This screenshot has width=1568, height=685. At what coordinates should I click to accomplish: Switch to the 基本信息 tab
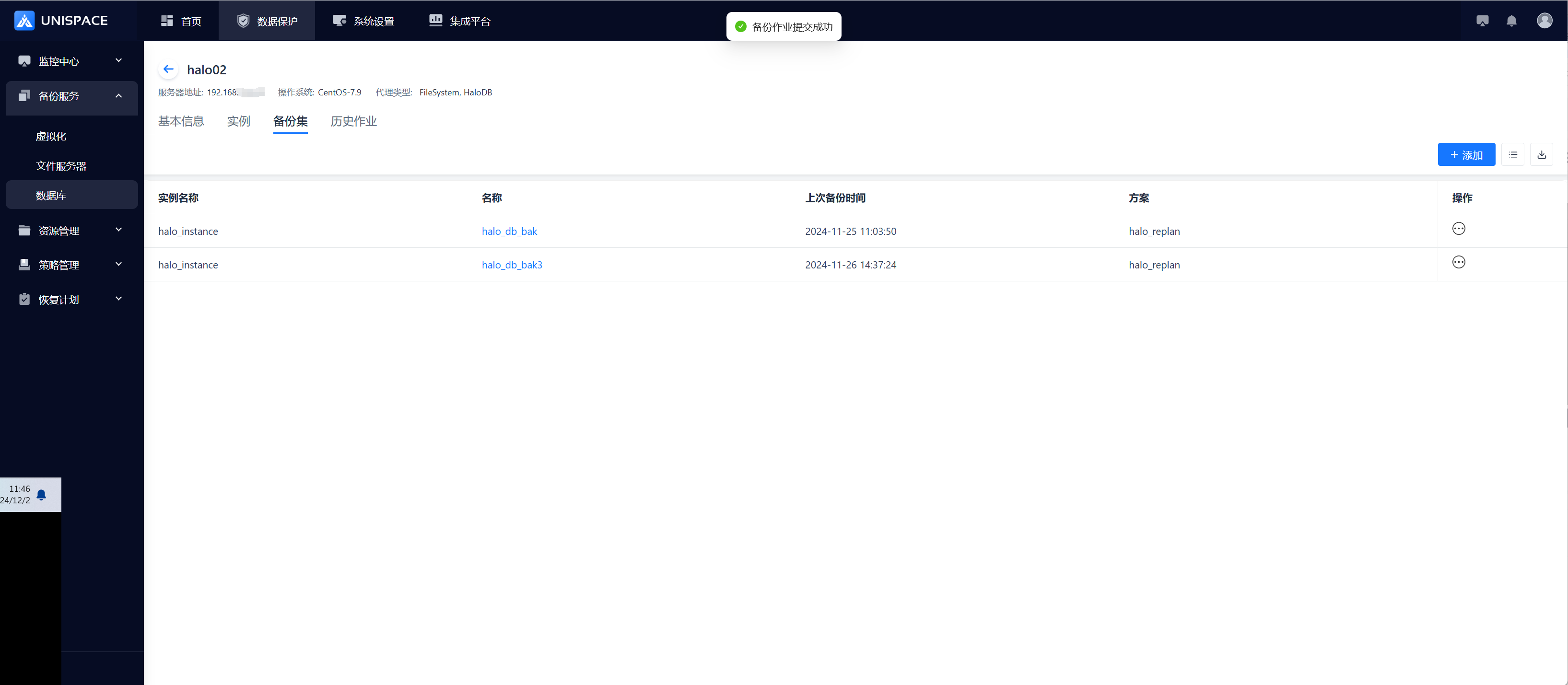tap(181, 121)
